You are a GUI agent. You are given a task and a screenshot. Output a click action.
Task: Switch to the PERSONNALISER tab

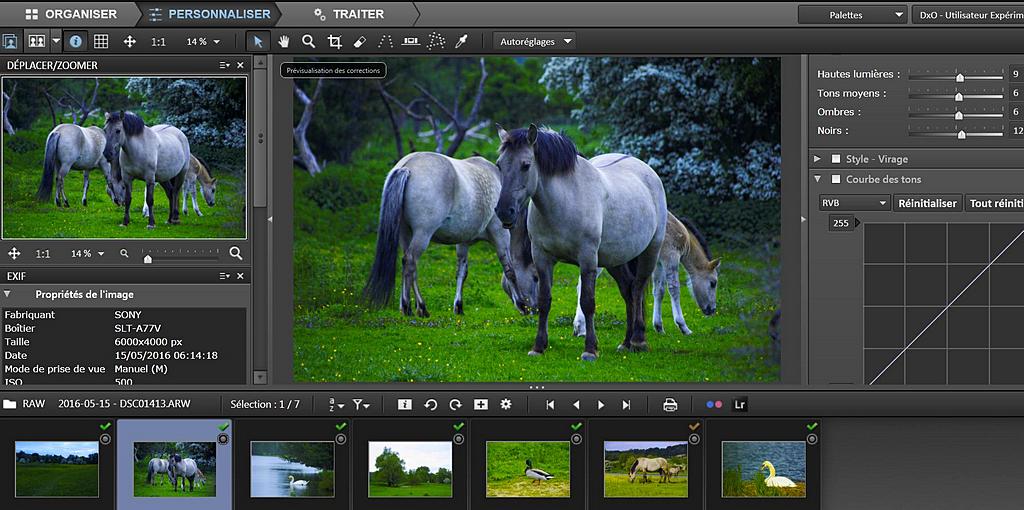[x=209, y=14]
